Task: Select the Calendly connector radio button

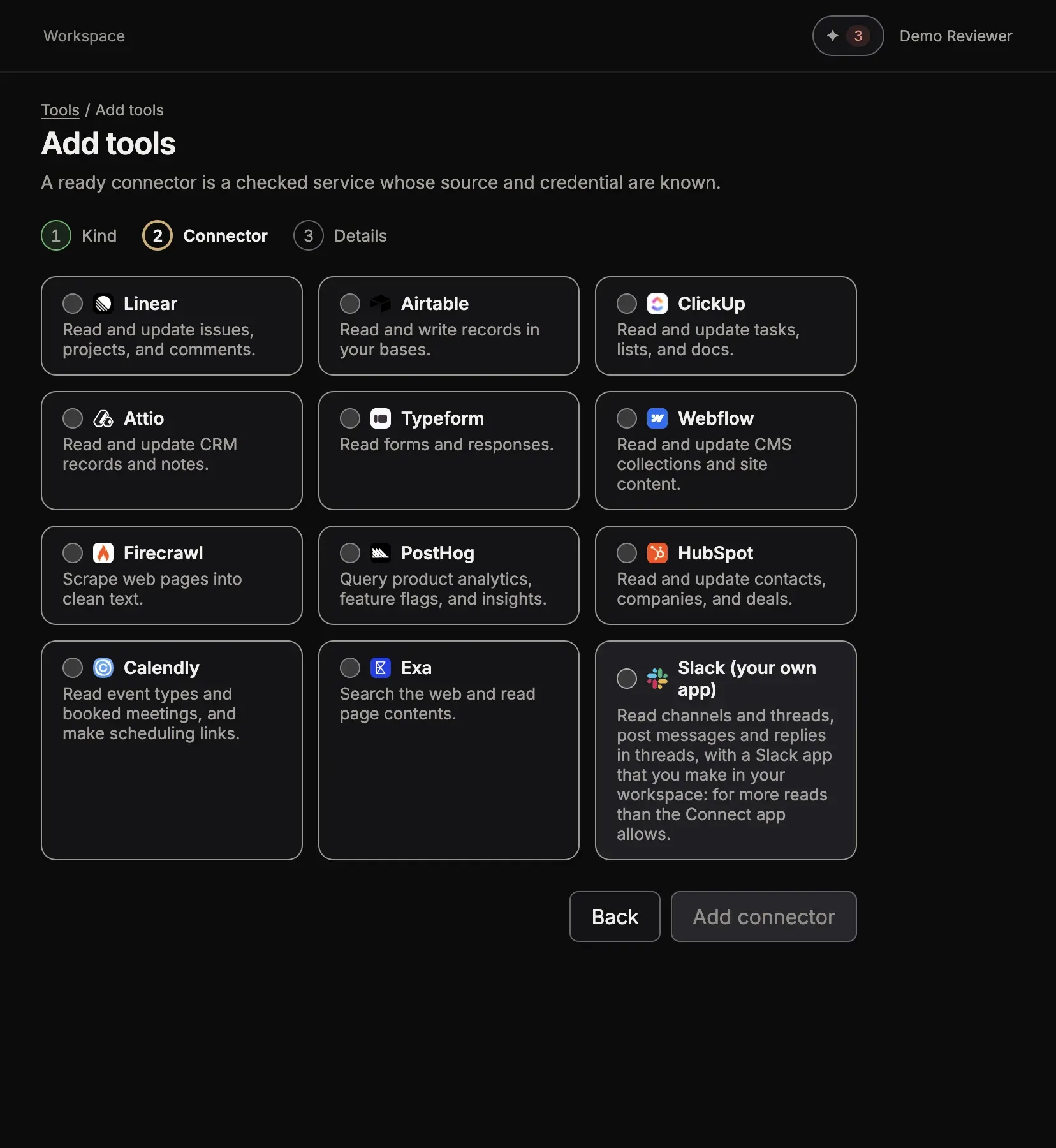Action: [x=73, y=668]
